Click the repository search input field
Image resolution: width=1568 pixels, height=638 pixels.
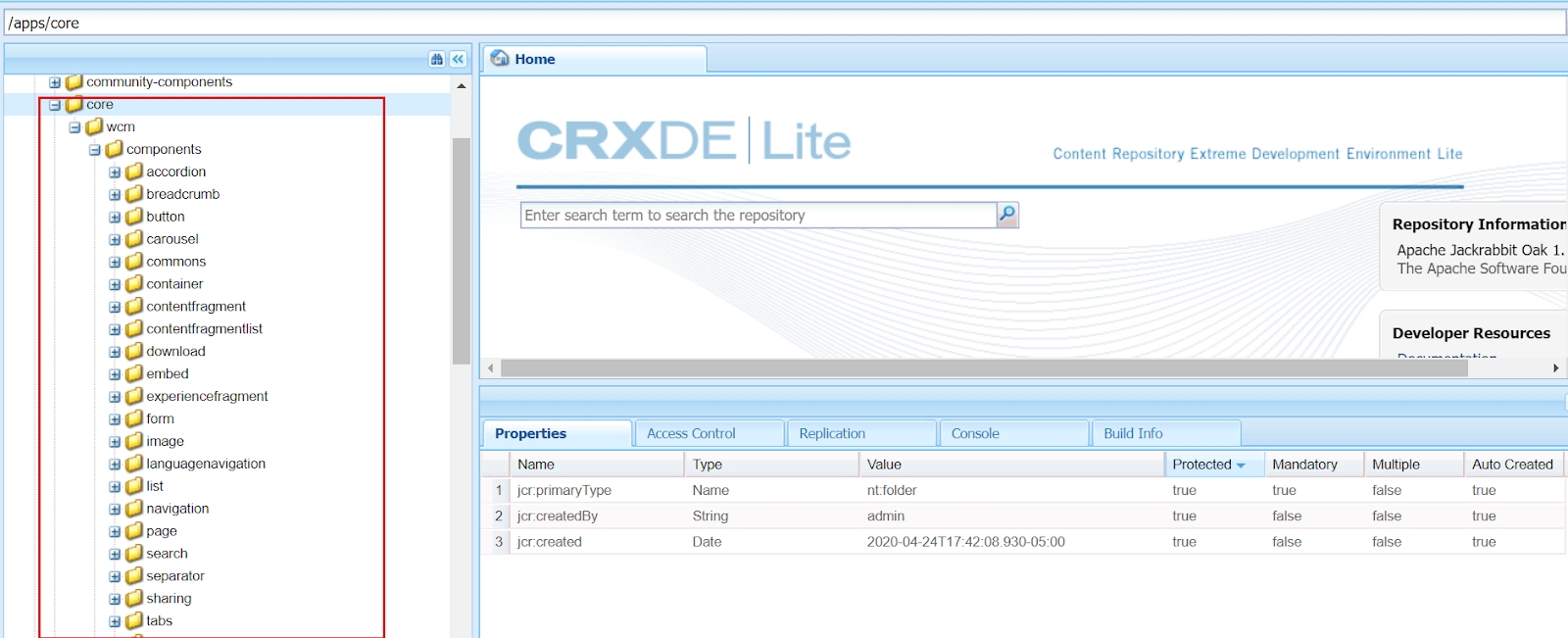[759, 215]
